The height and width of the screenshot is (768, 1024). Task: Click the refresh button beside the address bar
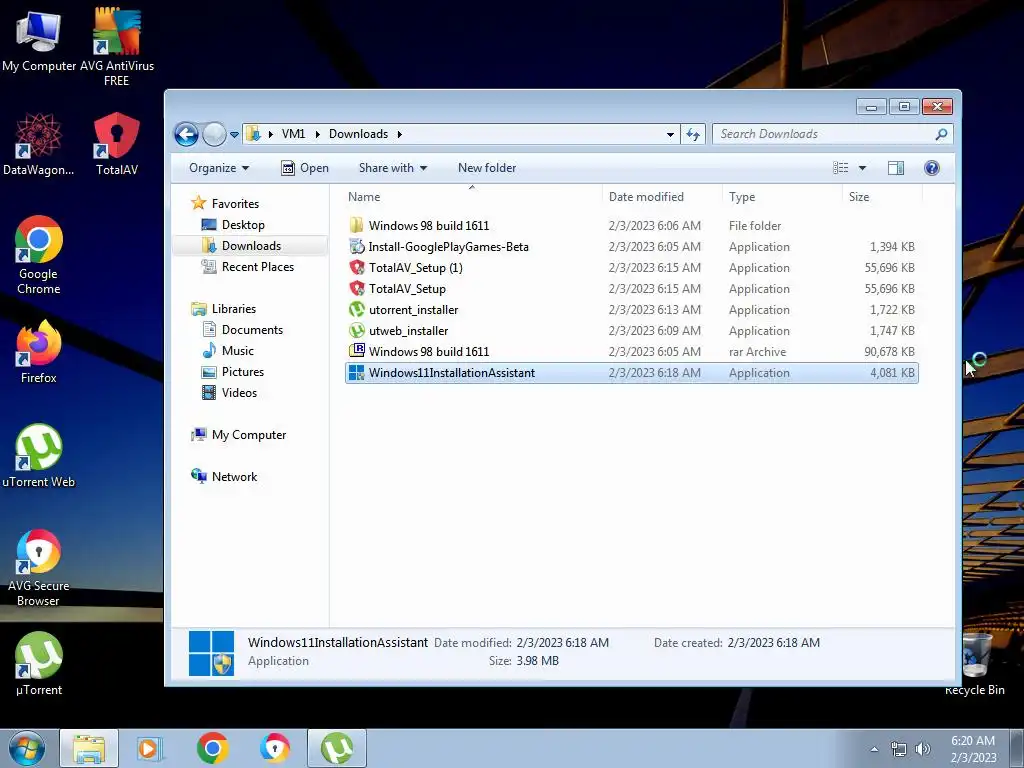click(x=692, y=135)
